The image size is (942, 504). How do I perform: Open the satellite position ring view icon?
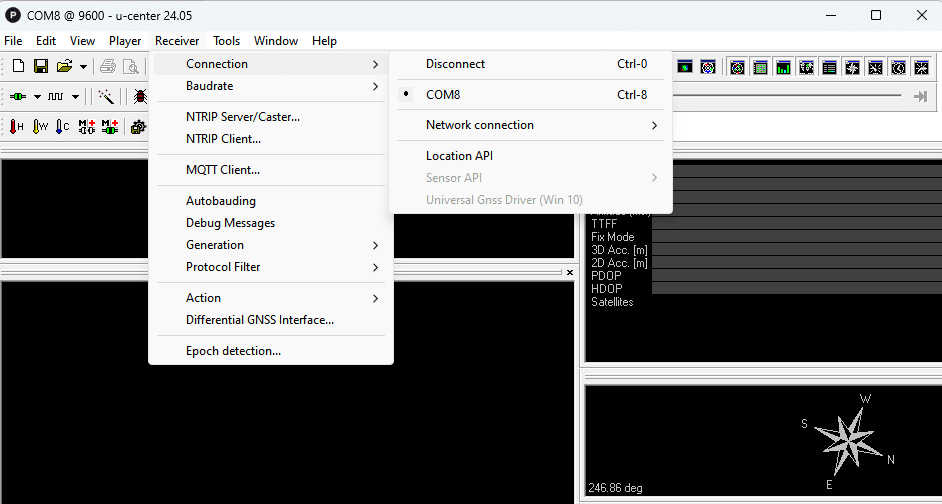(x=738, y=67)
